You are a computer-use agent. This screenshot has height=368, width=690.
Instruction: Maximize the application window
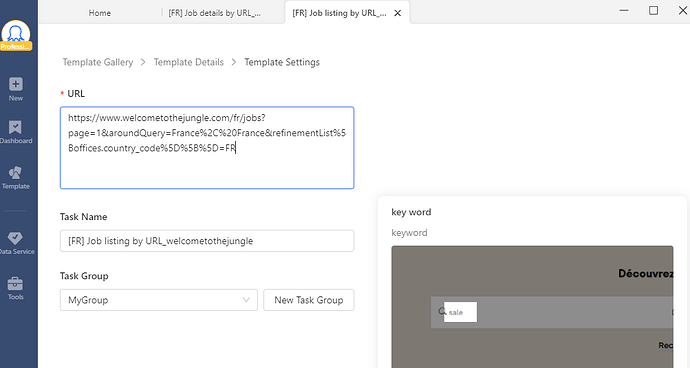coord(653,11)
